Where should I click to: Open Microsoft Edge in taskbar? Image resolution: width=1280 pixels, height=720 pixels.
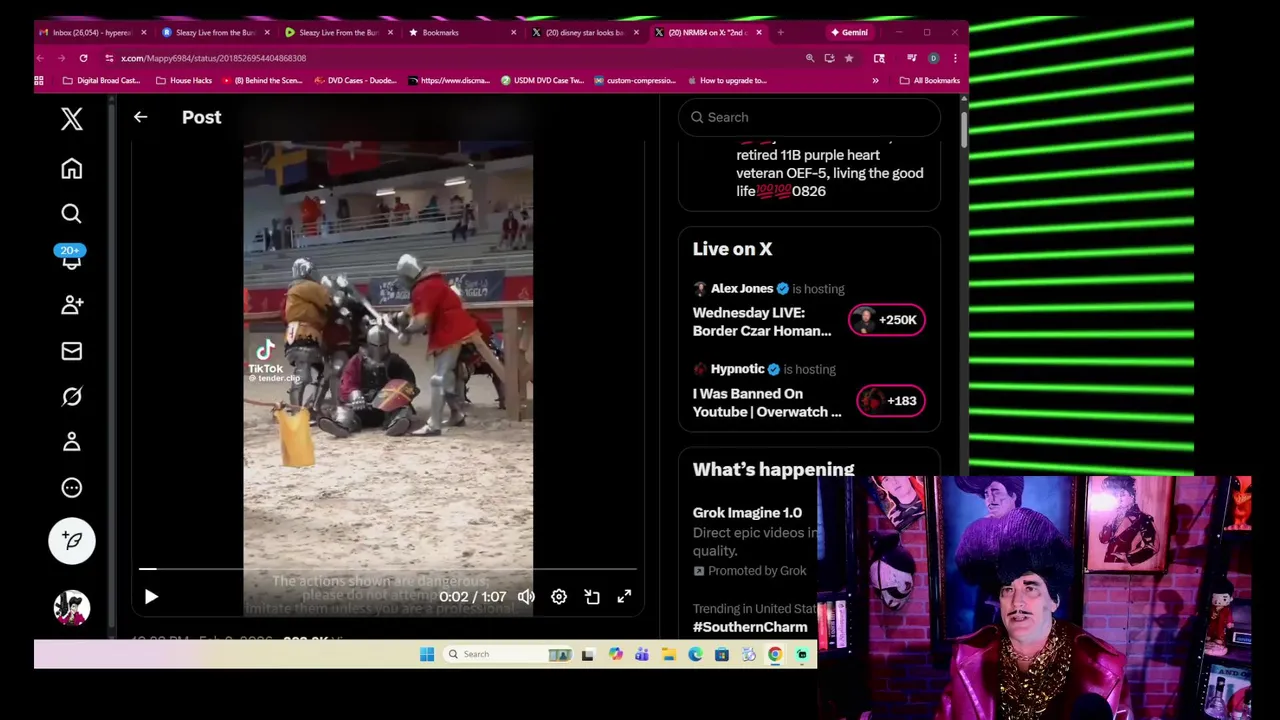(695, 654)
